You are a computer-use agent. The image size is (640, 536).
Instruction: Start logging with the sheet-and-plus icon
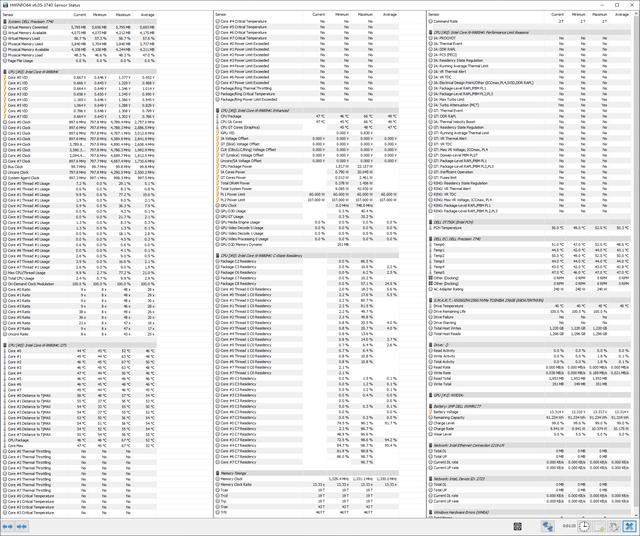(600, 526)
